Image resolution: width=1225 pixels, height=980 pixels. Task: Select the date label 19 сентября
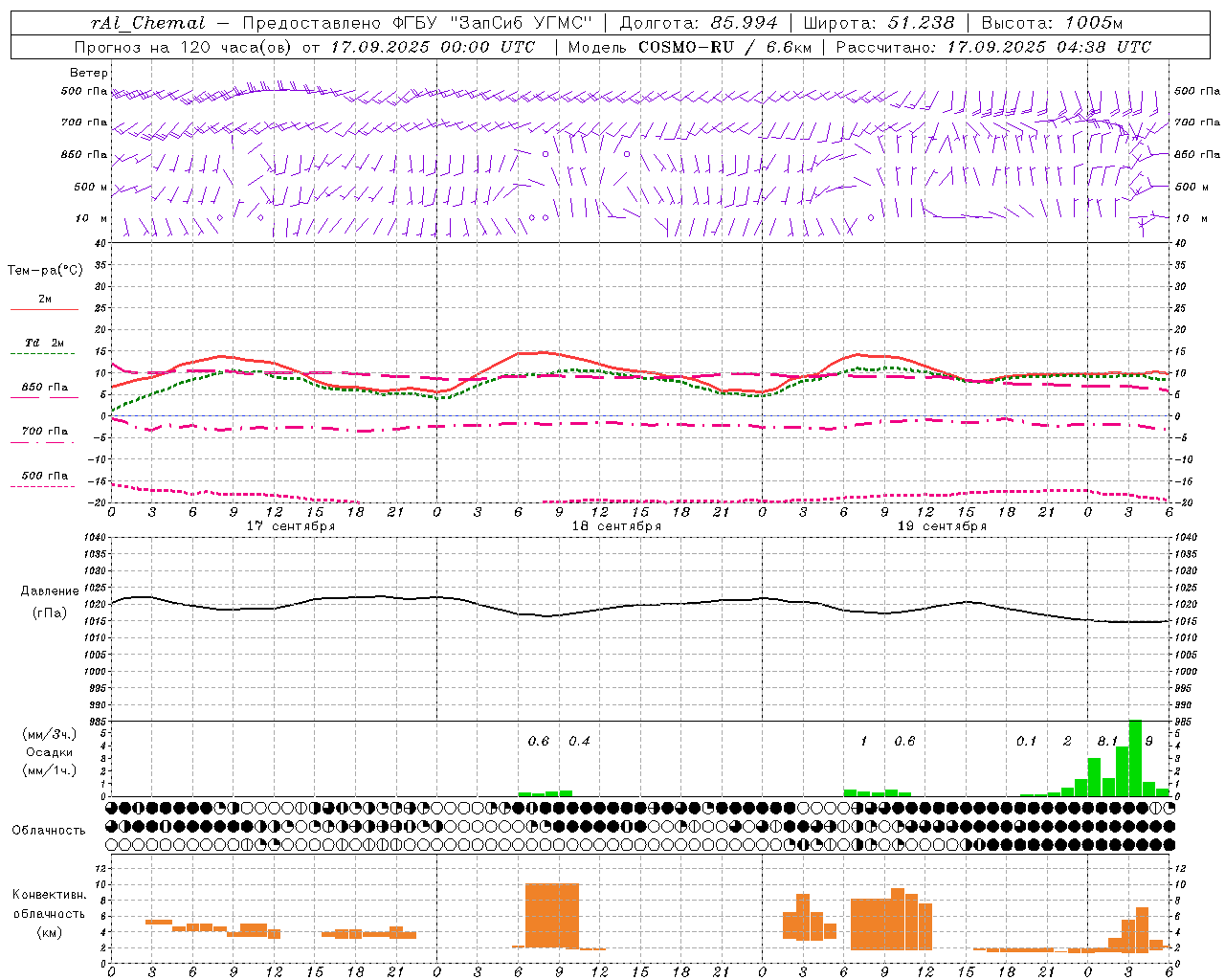coord(942,526)
